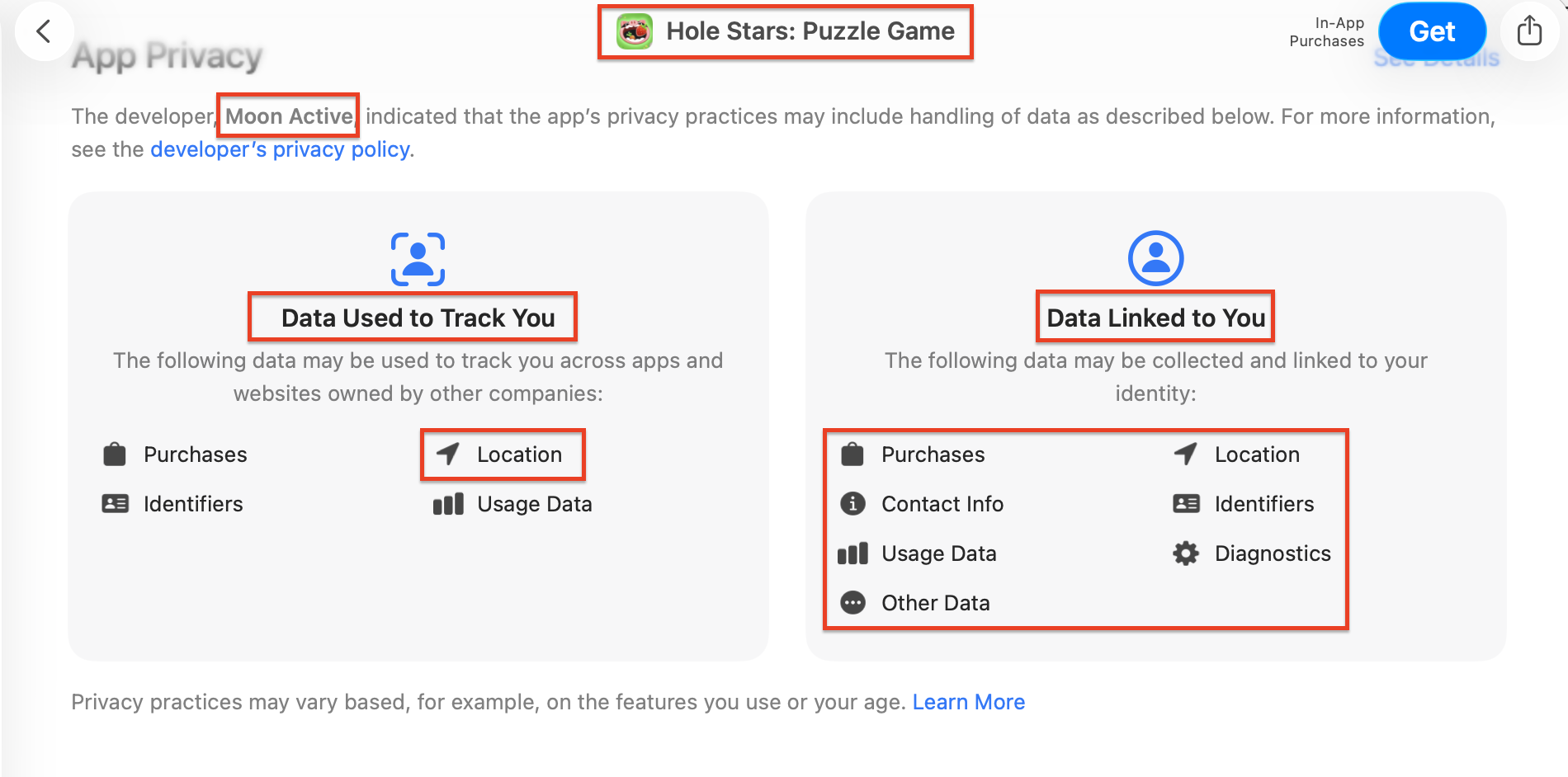Click the Hole Stars: Puzzle Game title
This screenshot has width=1568, height=777.
pos(810,31)
